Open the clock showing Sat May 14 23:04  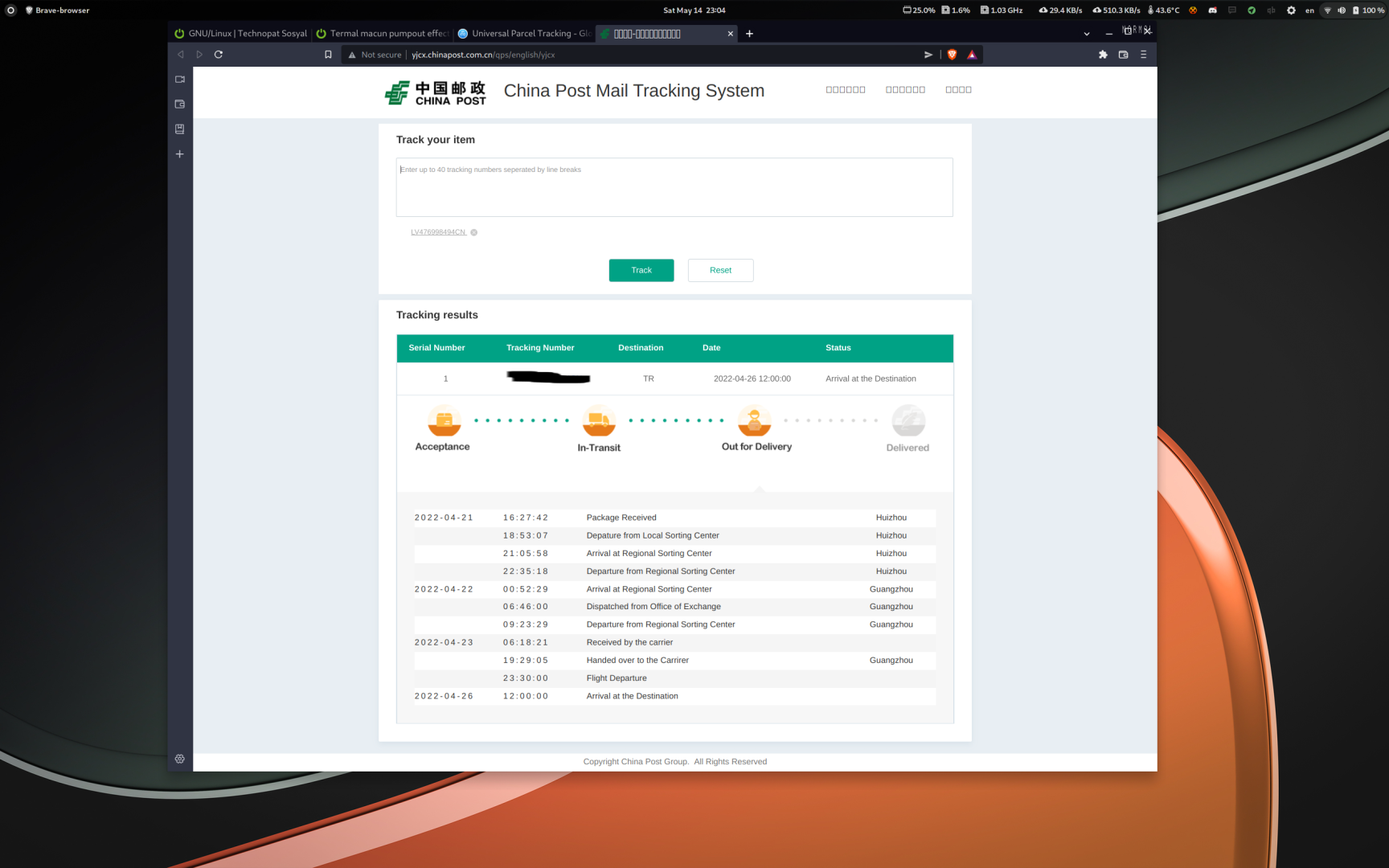point(694,10)
